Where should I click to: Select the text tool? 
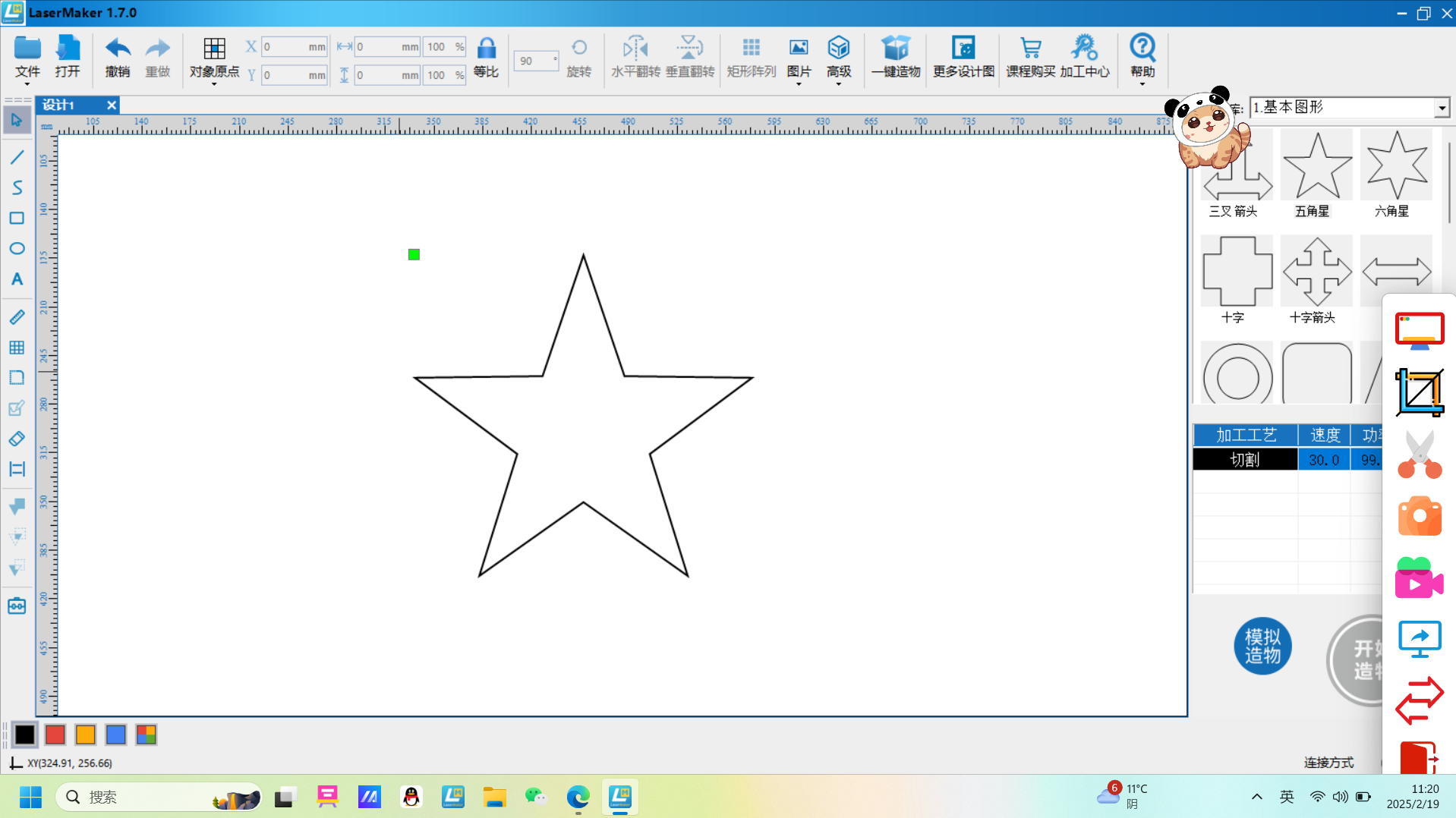coord(17,279)
